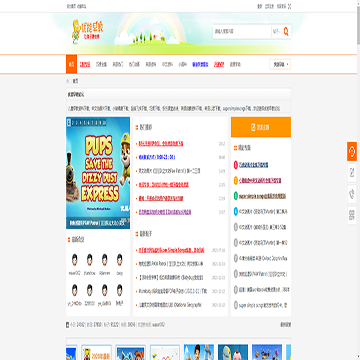Viewport: 360px width, 360px height.
Task: Click the orange post new topic button
Action: pos(261,127)
